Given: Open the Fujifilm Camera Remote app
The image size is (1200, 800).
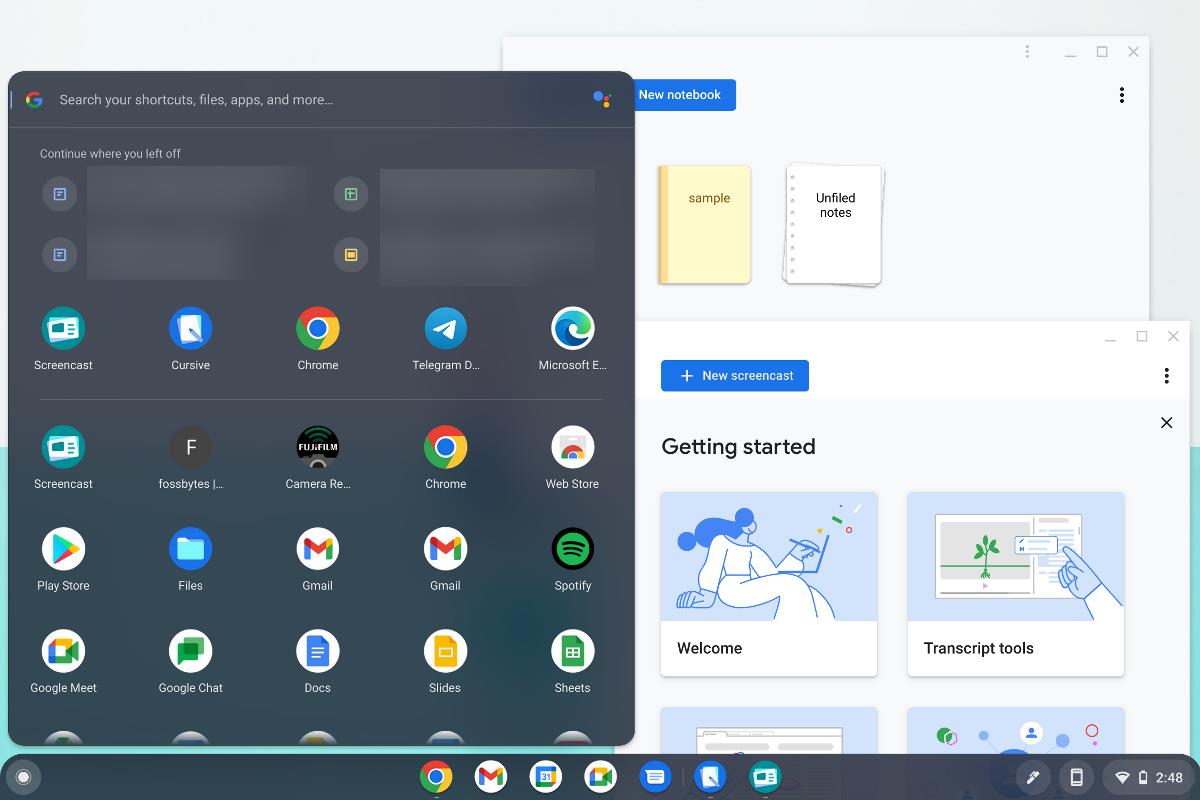Looking at the screenshot, I should (x=317, y=447).
